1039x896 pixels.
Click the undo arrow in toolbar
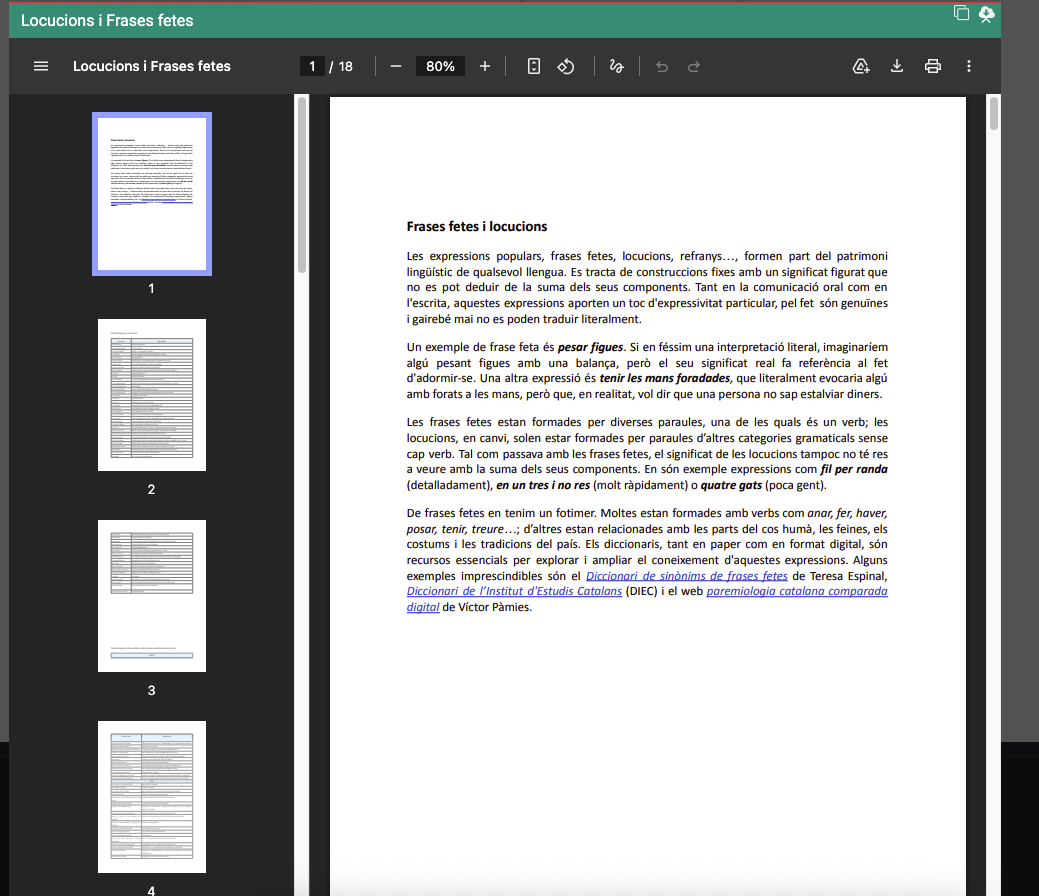(661, 66)
